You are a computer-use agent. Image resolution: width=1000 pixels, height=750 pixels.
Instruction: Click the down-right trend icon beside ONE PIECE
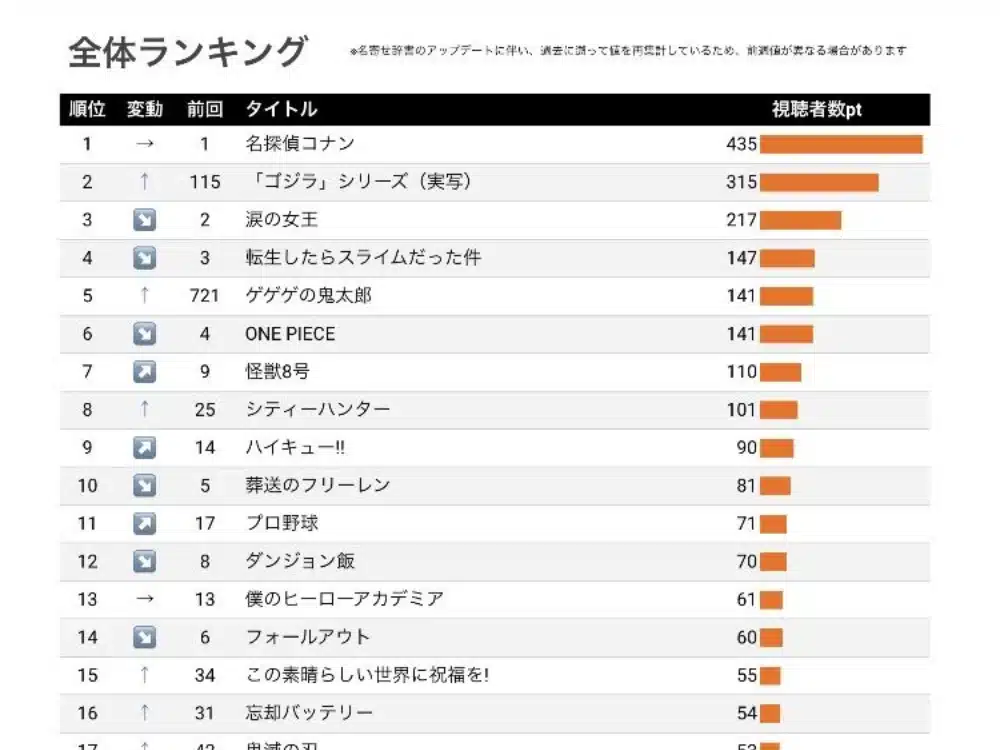coord(144,334)
